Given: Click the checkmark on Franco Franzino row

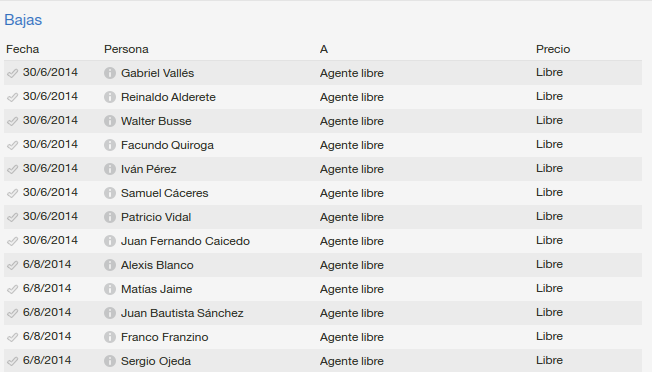Looking at the screenshot, I should pos(12,338).
